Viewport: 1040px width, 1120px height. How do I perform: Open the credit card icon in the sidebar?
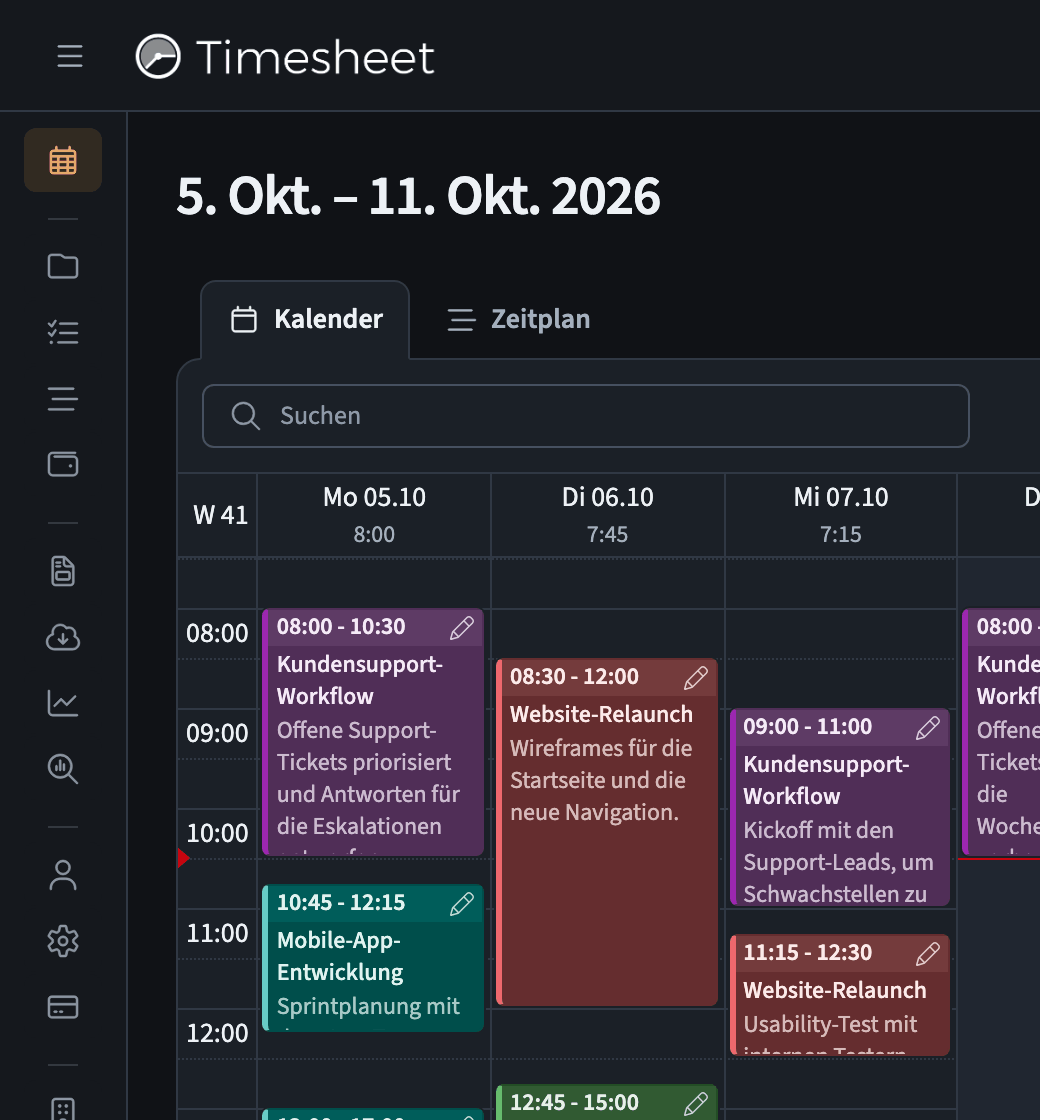click(x=63, y=1006)
